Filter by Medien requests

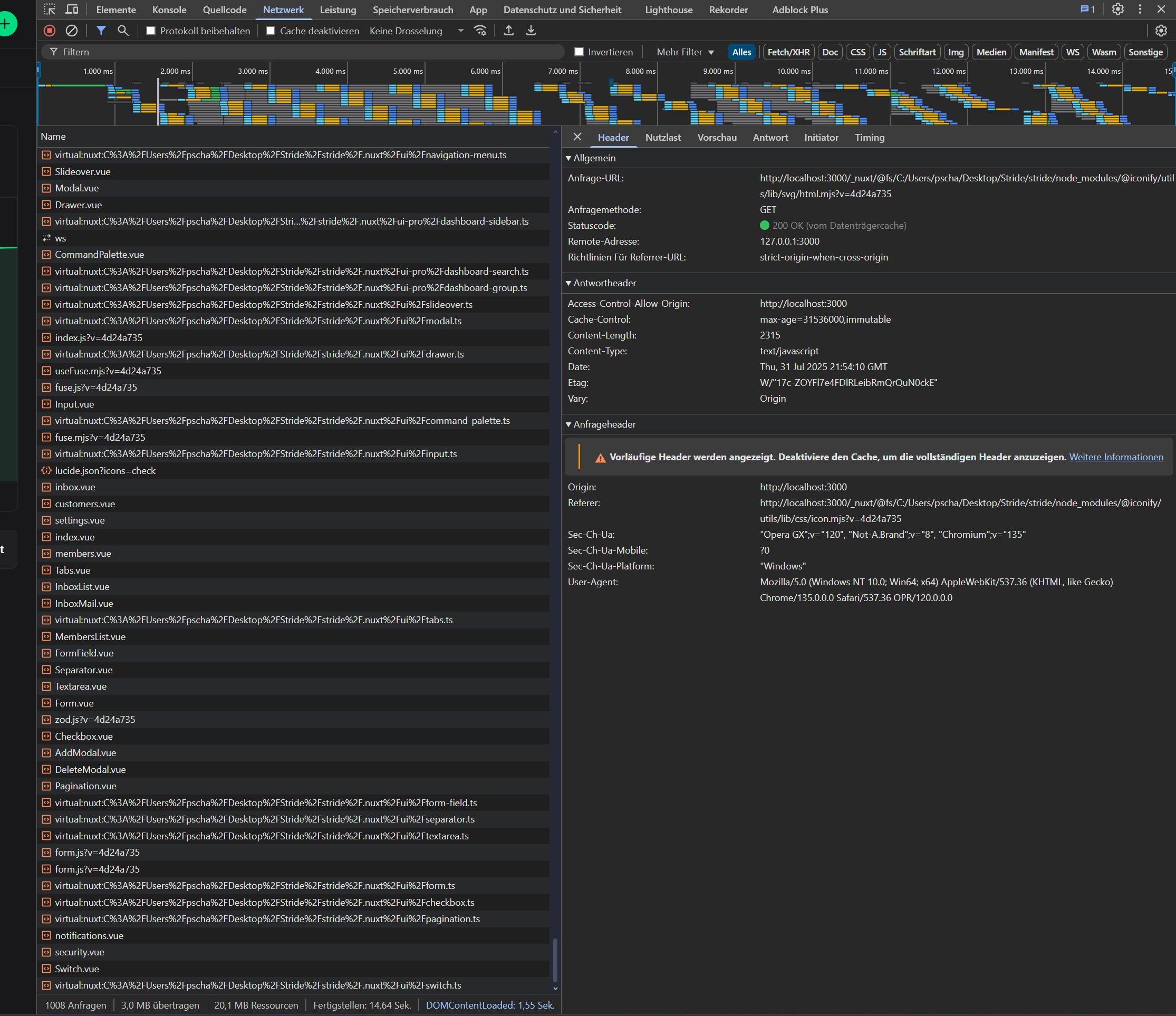(991, 52)
